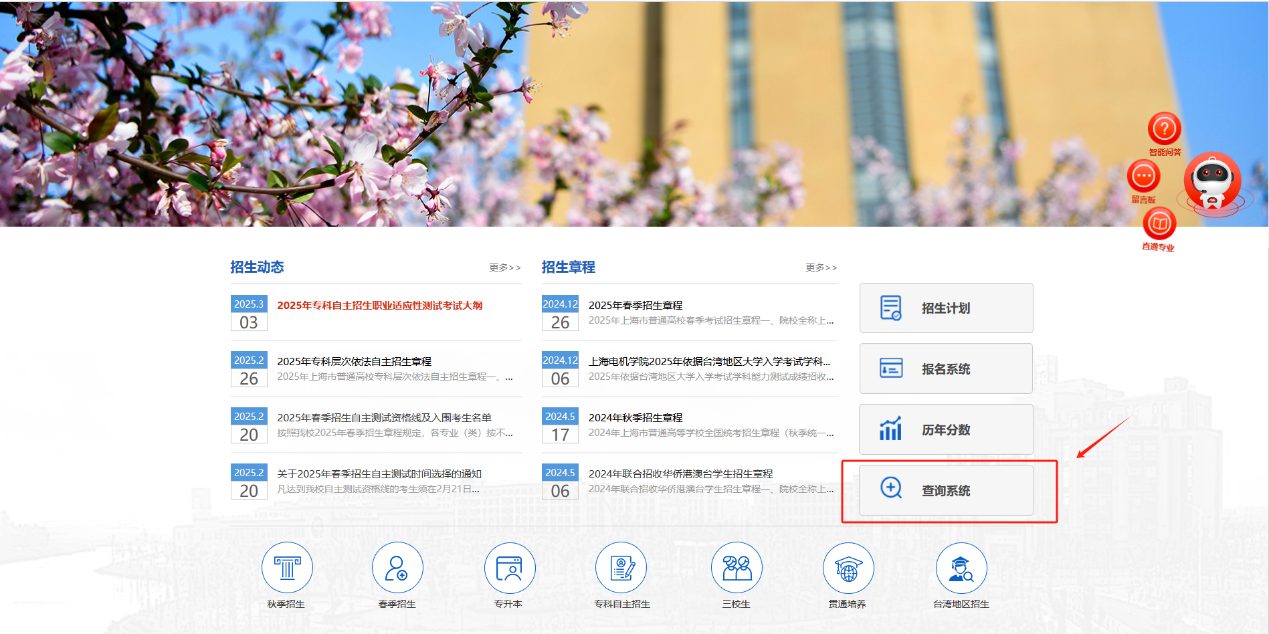This screenshot has width=1269, height=634.
Task: Open the 2024年秋季招生章程 article
Action: point(635,417)
